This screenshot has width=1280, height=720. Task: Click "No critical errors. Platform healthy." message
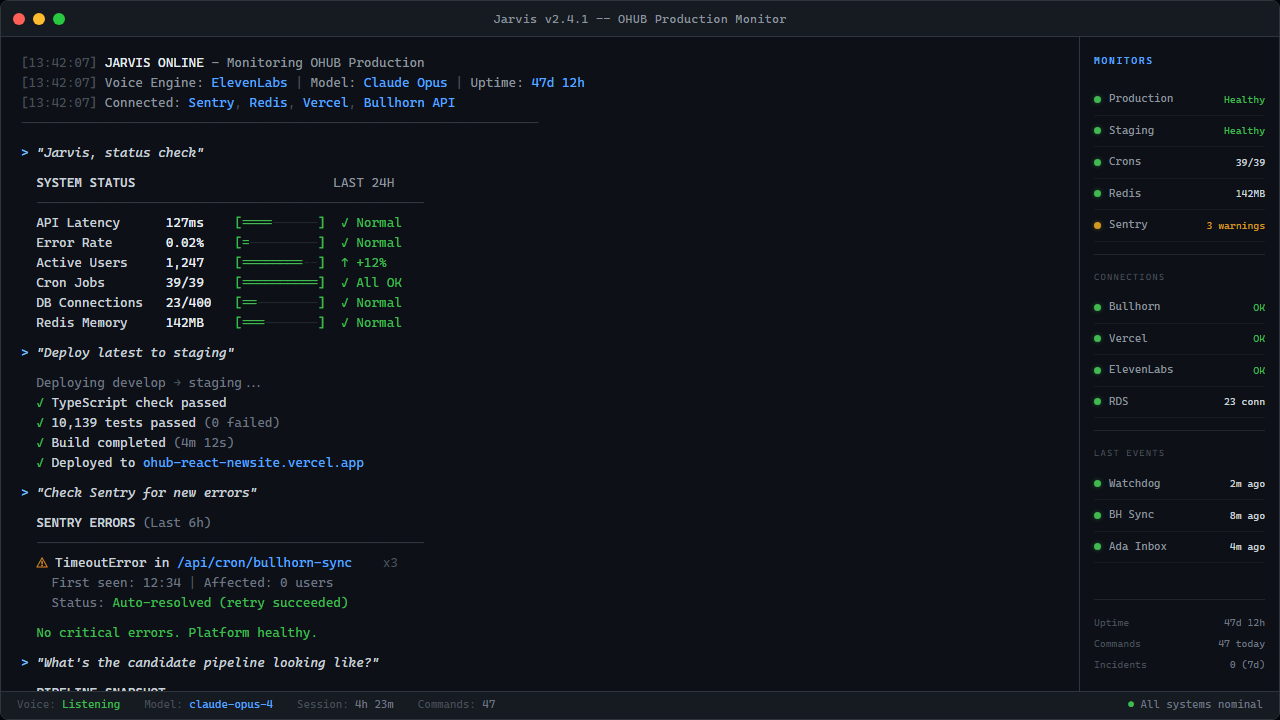177,633
